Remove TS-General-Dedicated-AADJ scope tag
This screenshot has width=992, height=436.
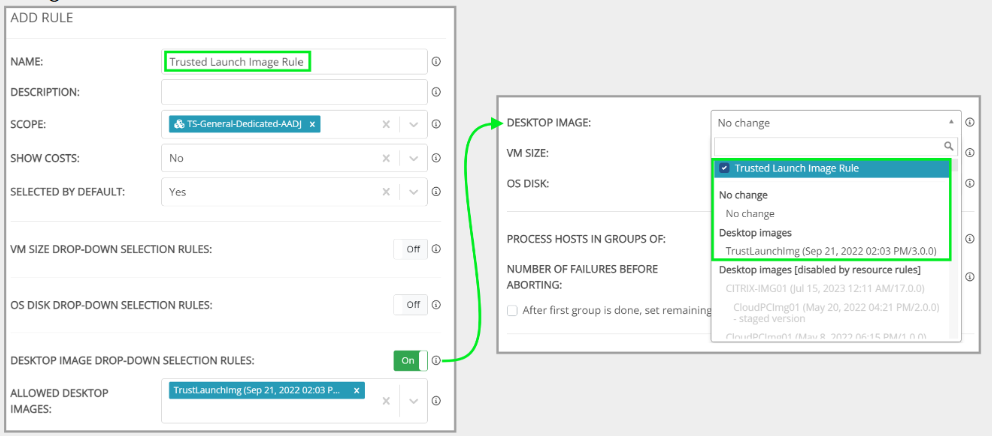(312, 125)
